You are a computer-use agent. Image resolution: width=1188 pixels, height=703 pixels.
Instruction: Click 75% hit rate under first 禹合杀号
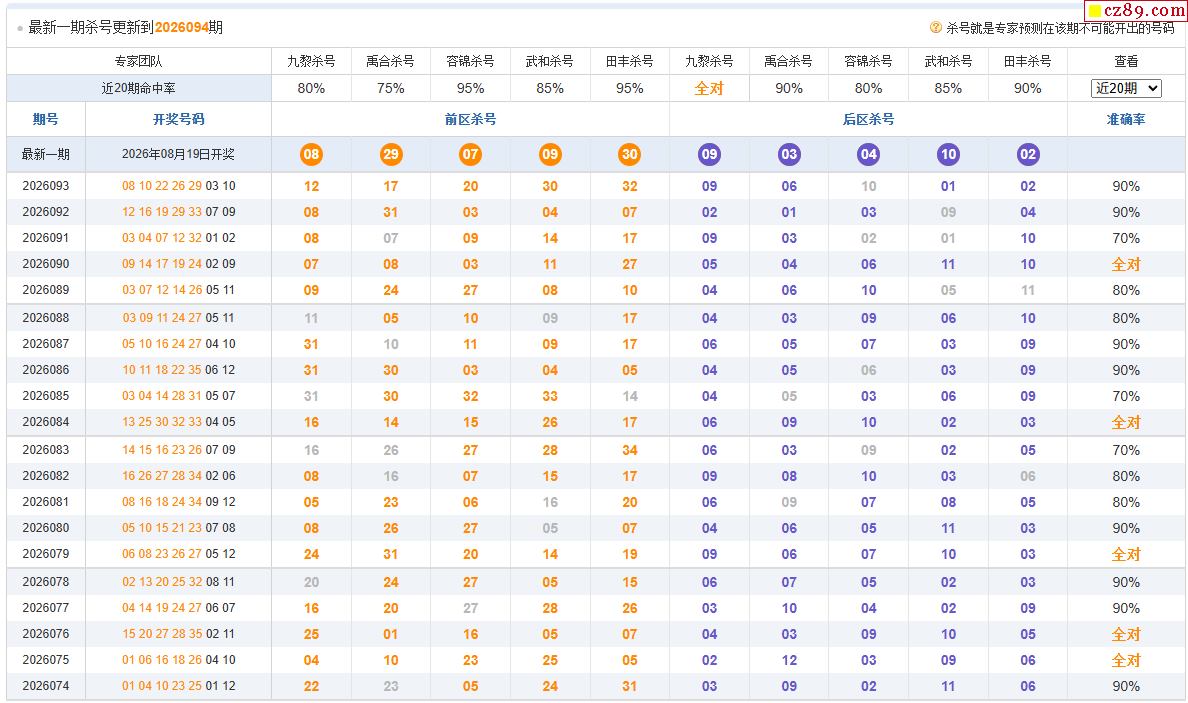(391, 88)
